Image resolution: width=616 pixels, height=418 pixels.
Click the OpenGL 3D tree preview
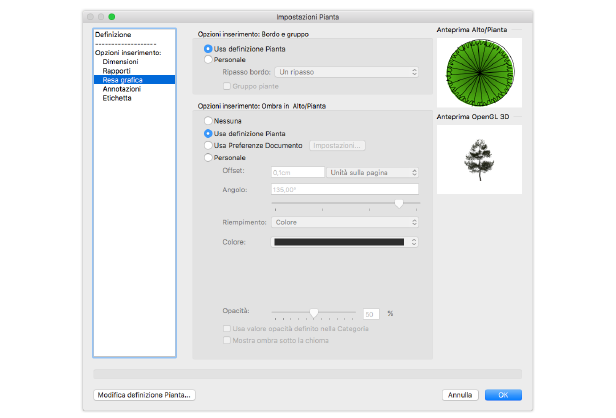click(x=479, y=160)
